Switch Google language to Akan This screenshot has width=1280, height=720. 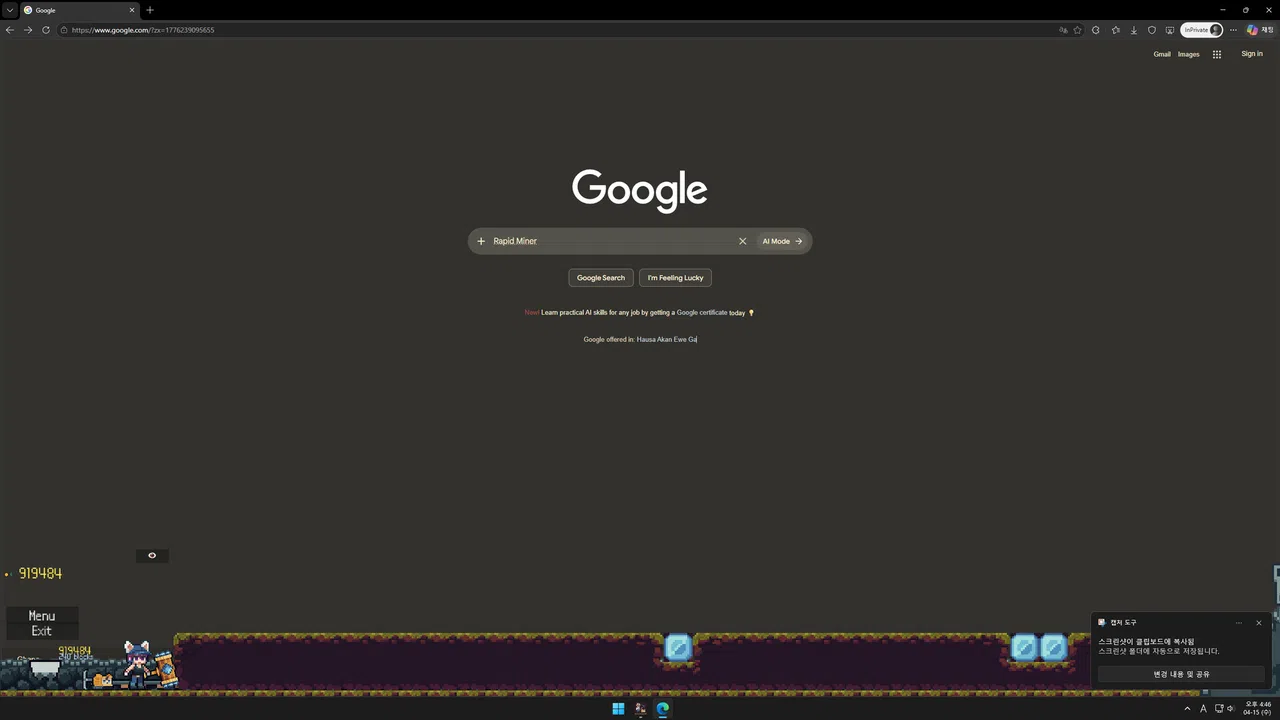coord(664,339)
